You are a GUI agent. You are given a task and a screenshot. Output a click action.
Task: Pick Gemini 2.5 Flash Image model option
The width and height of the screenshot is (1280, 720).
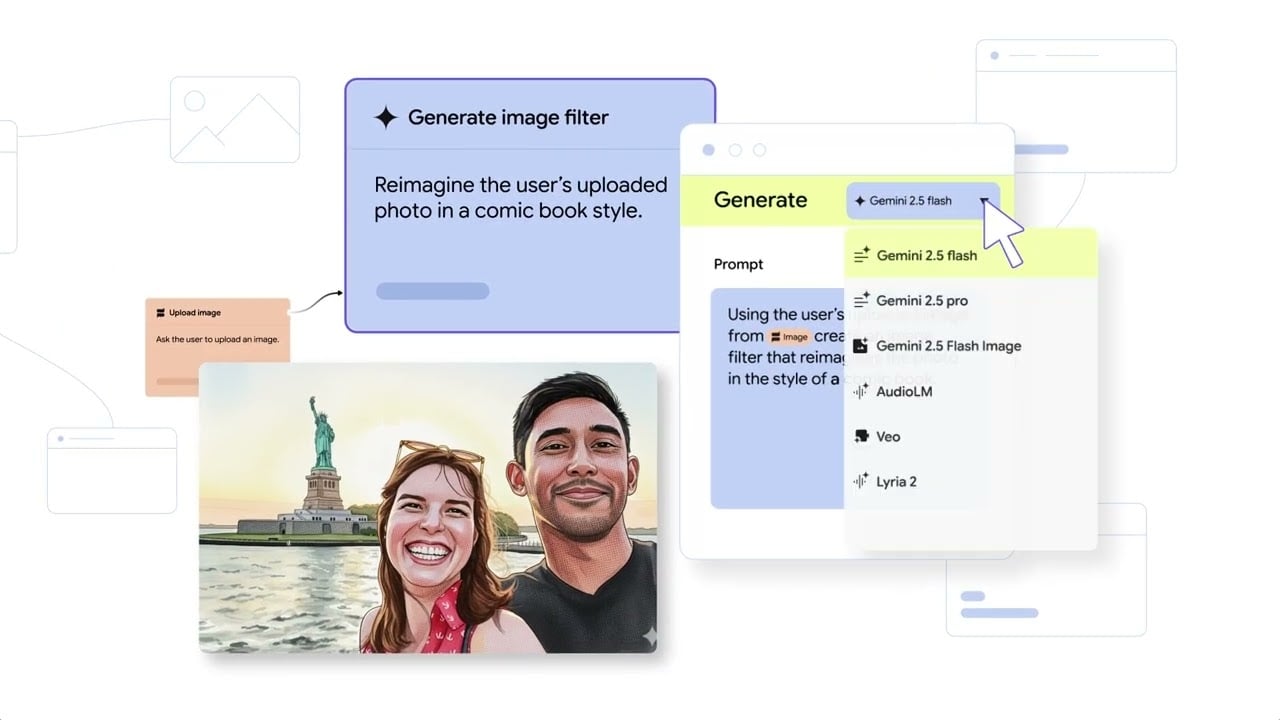[x=970, y=346]
